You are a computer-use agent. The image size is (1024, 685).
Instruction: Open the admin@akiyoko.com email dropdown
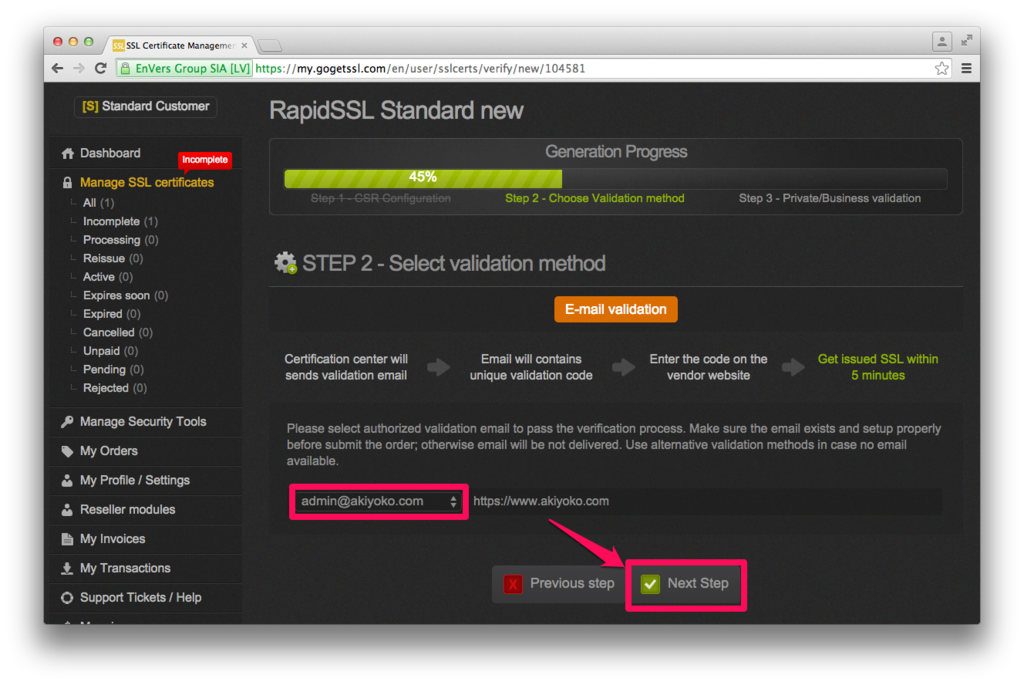click(x=378, y=502)
